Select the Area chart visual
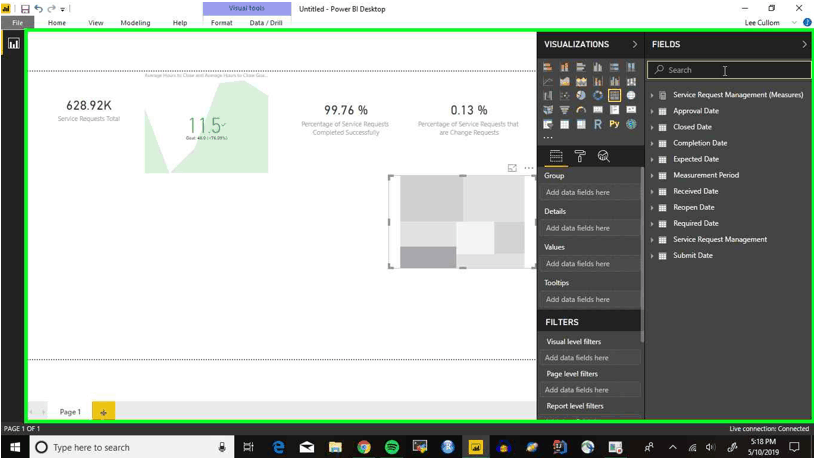816x460 pixels. pos(564,81)
